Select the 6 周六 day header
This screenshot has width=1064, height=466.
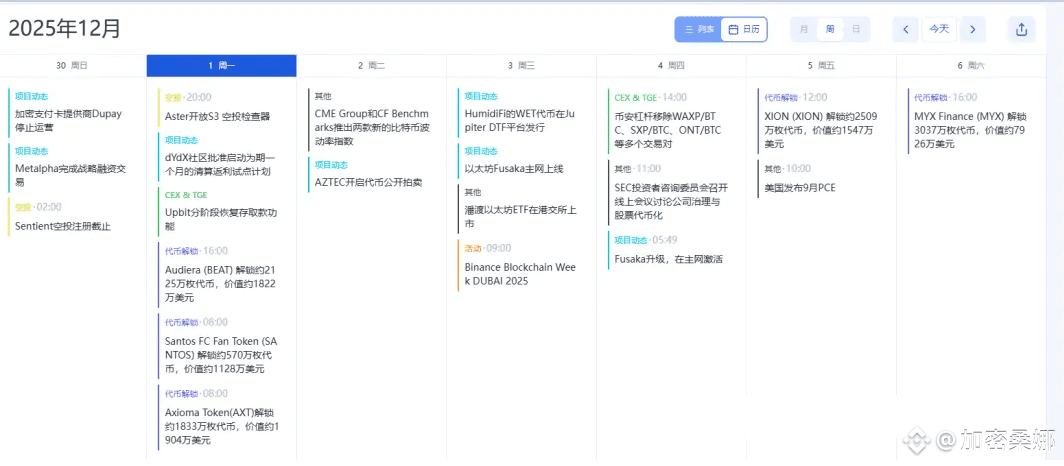click(x=971, y=66)
